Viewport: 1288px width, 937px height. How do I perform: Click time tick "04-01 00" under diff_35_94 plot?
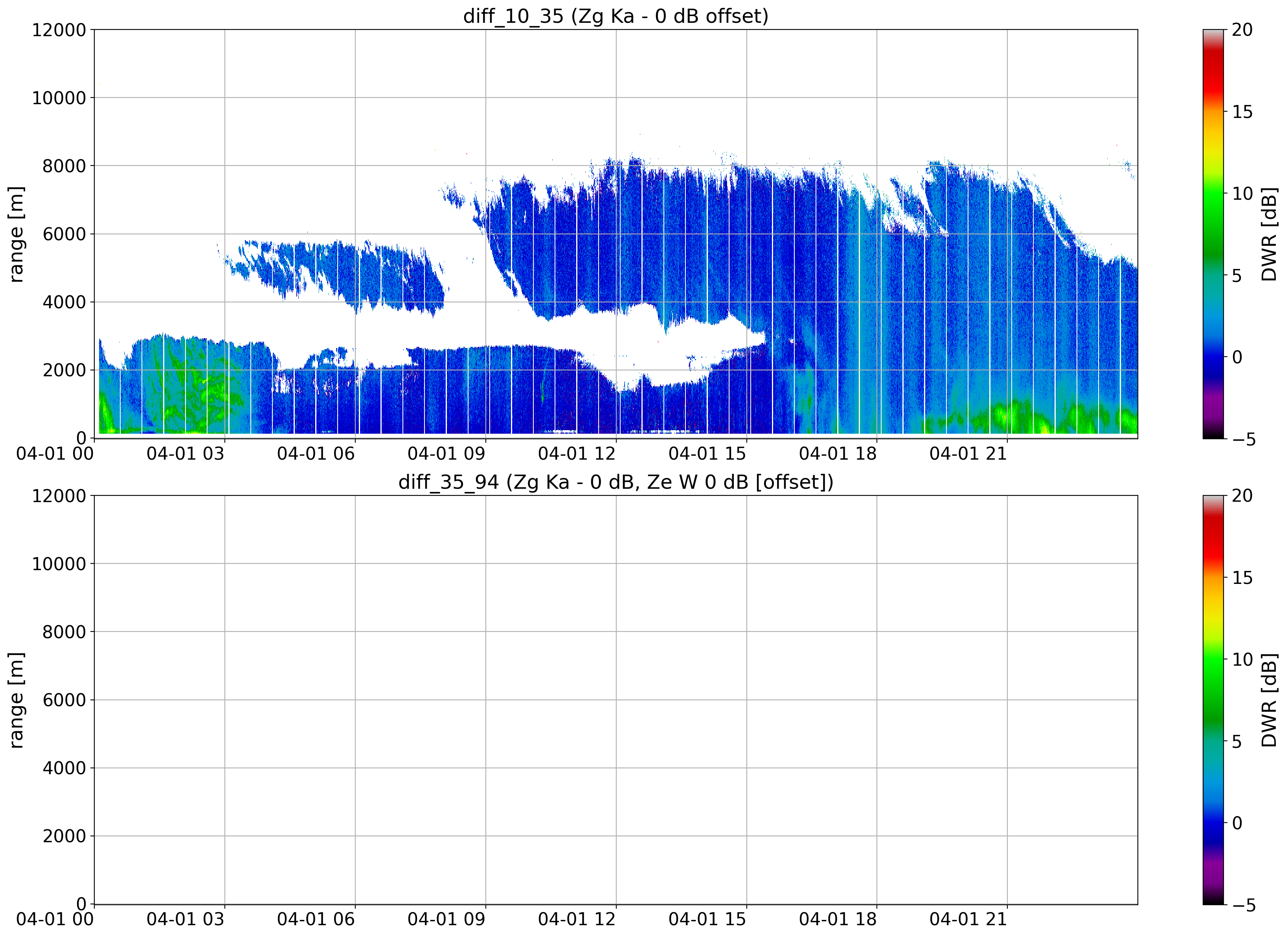(x=55, y=919)
